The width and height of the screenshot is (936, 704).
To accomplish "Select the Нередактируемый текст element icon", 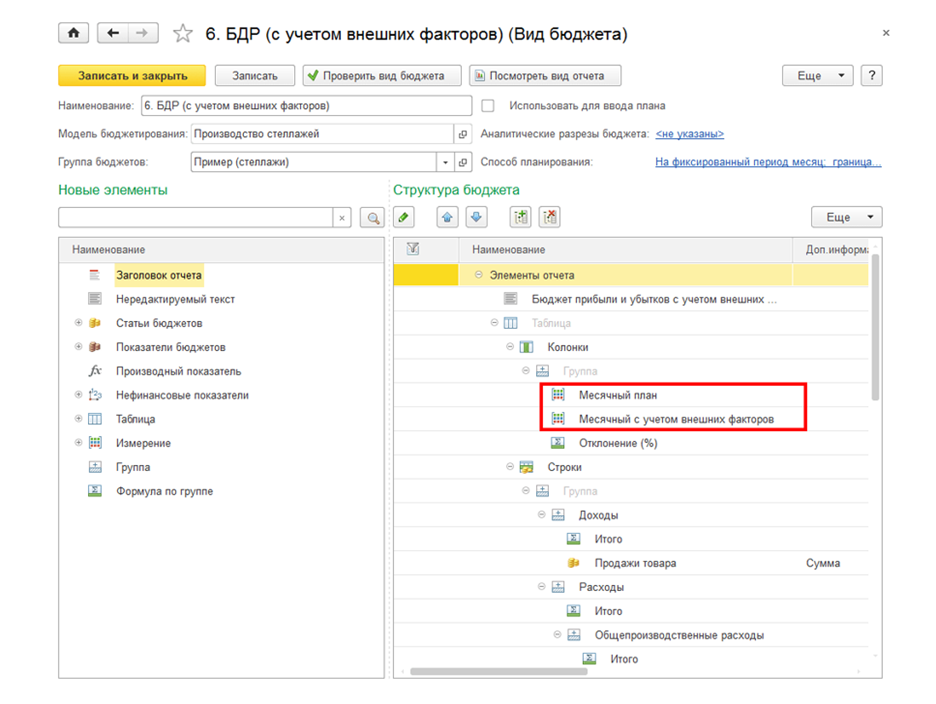I will [x=94, y=299].
